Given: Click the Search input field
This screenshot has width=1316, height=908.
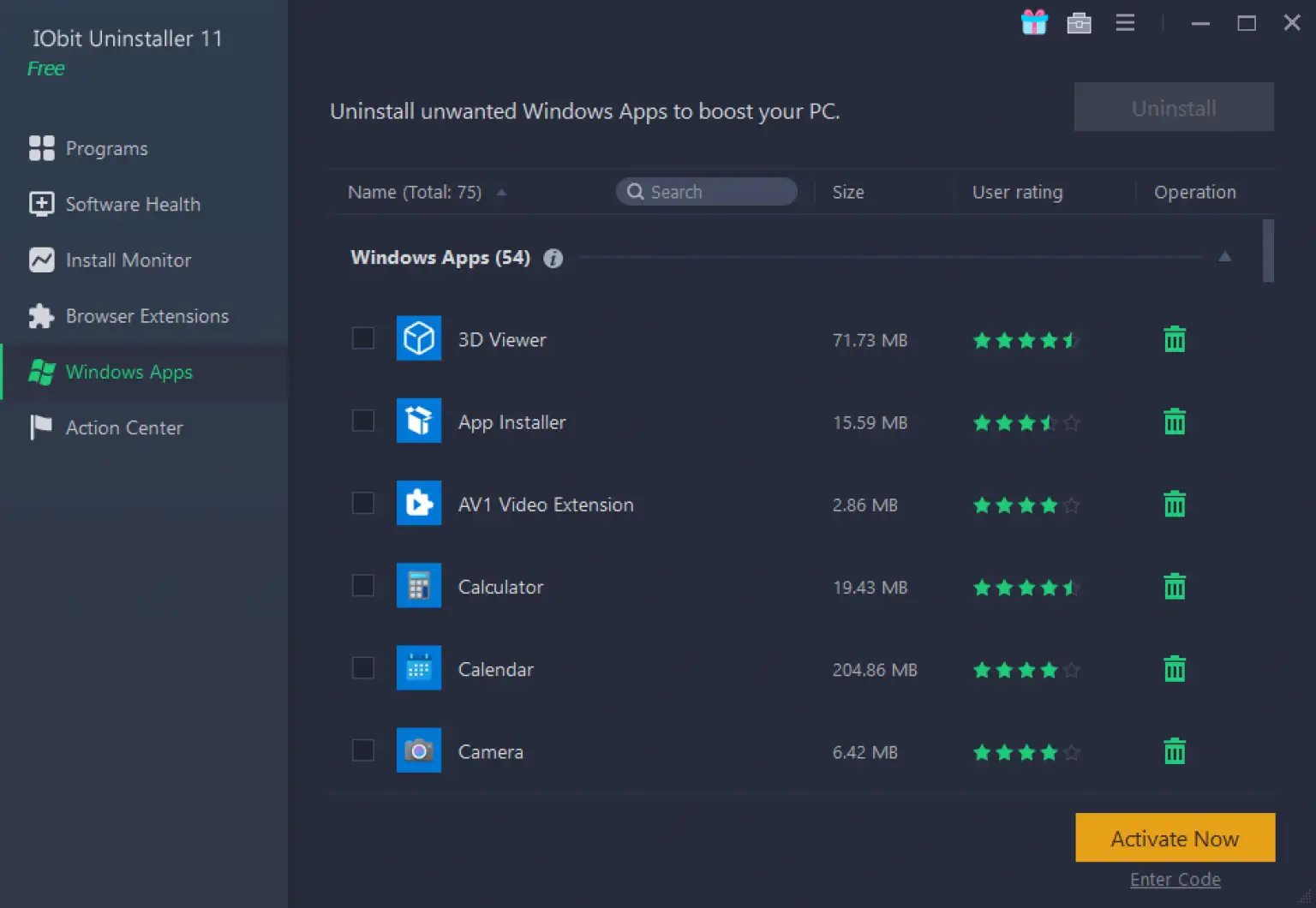Looking at the screenshot, I should click(707, 192).
